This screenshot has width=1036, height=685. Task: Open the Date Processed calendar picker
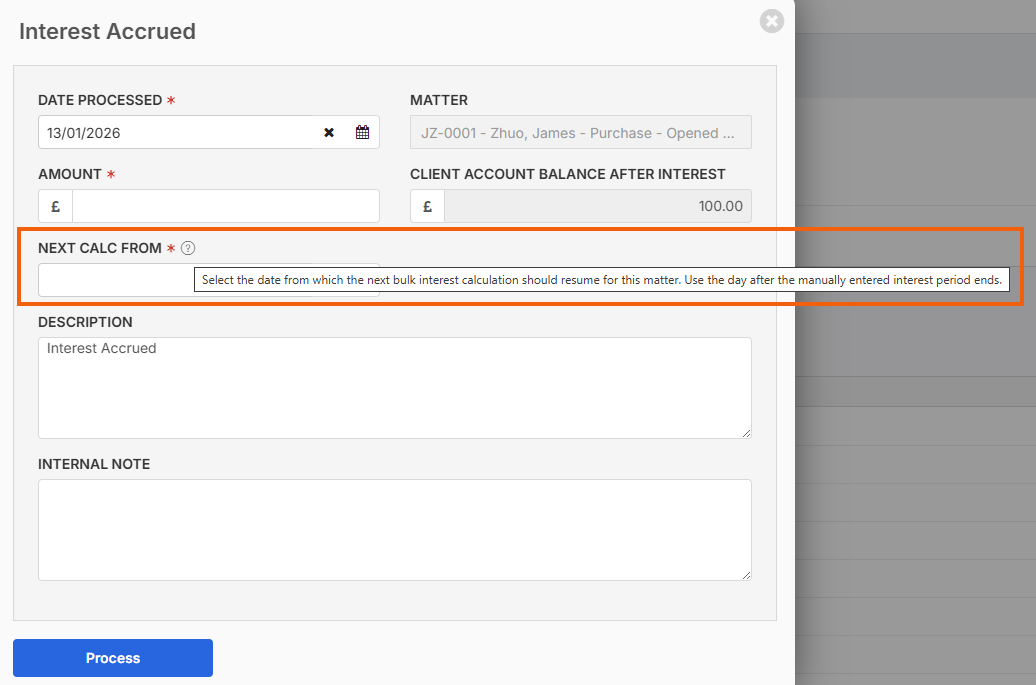(362, 133)
